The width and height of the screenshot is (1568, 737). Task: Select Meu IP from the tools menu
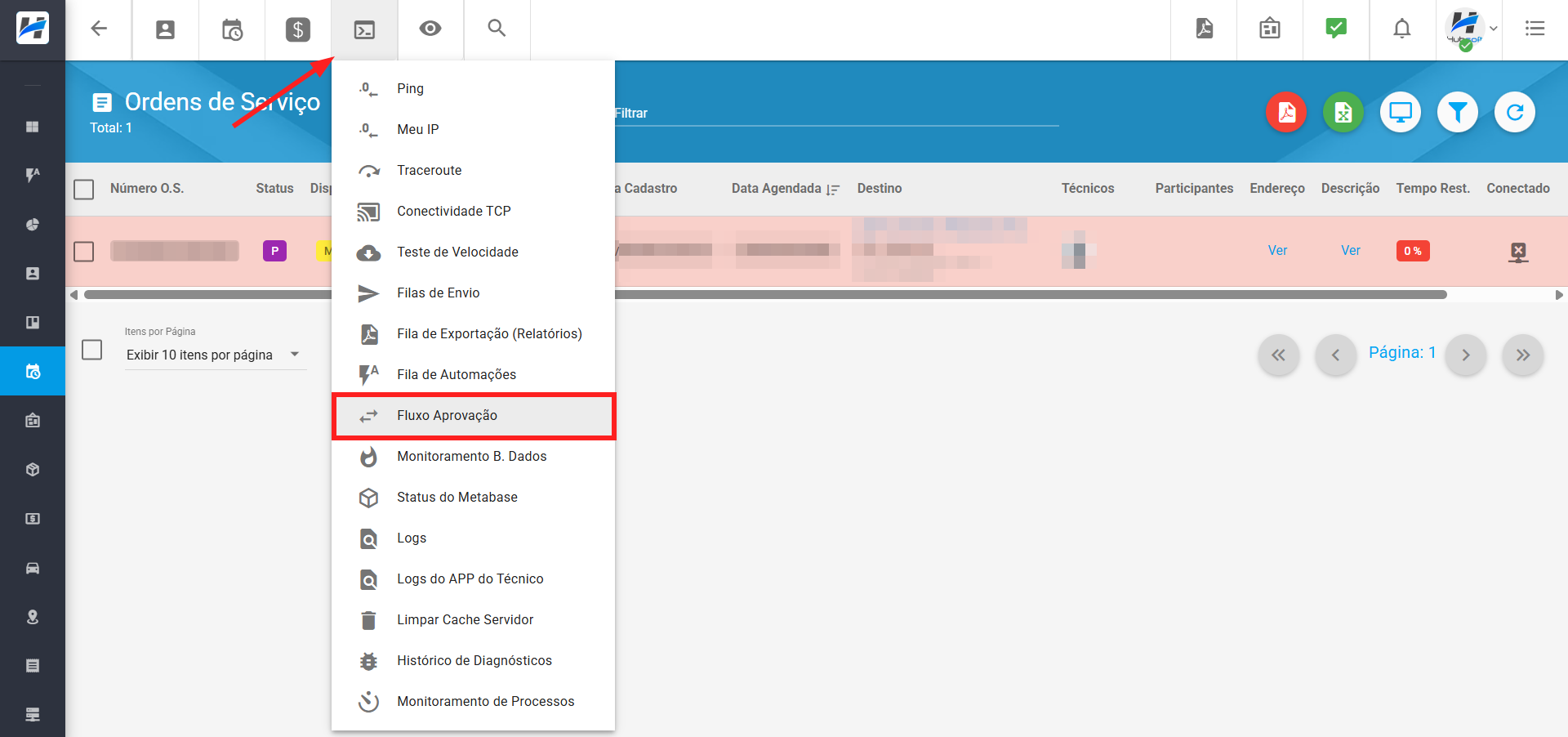(473, 129)
